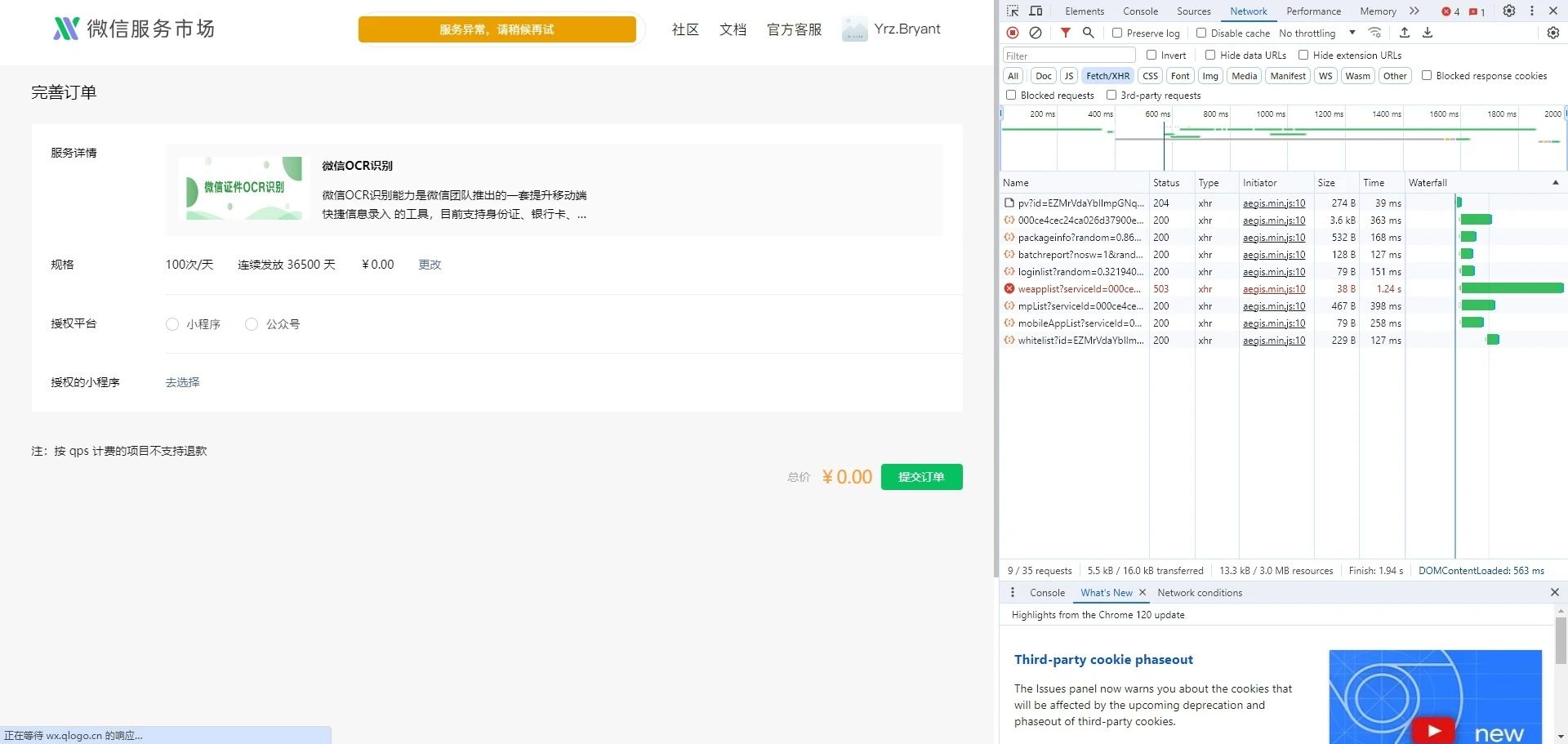Check Hide extension URLs
Screen dimensions: 1568x744
point(1303,55)
